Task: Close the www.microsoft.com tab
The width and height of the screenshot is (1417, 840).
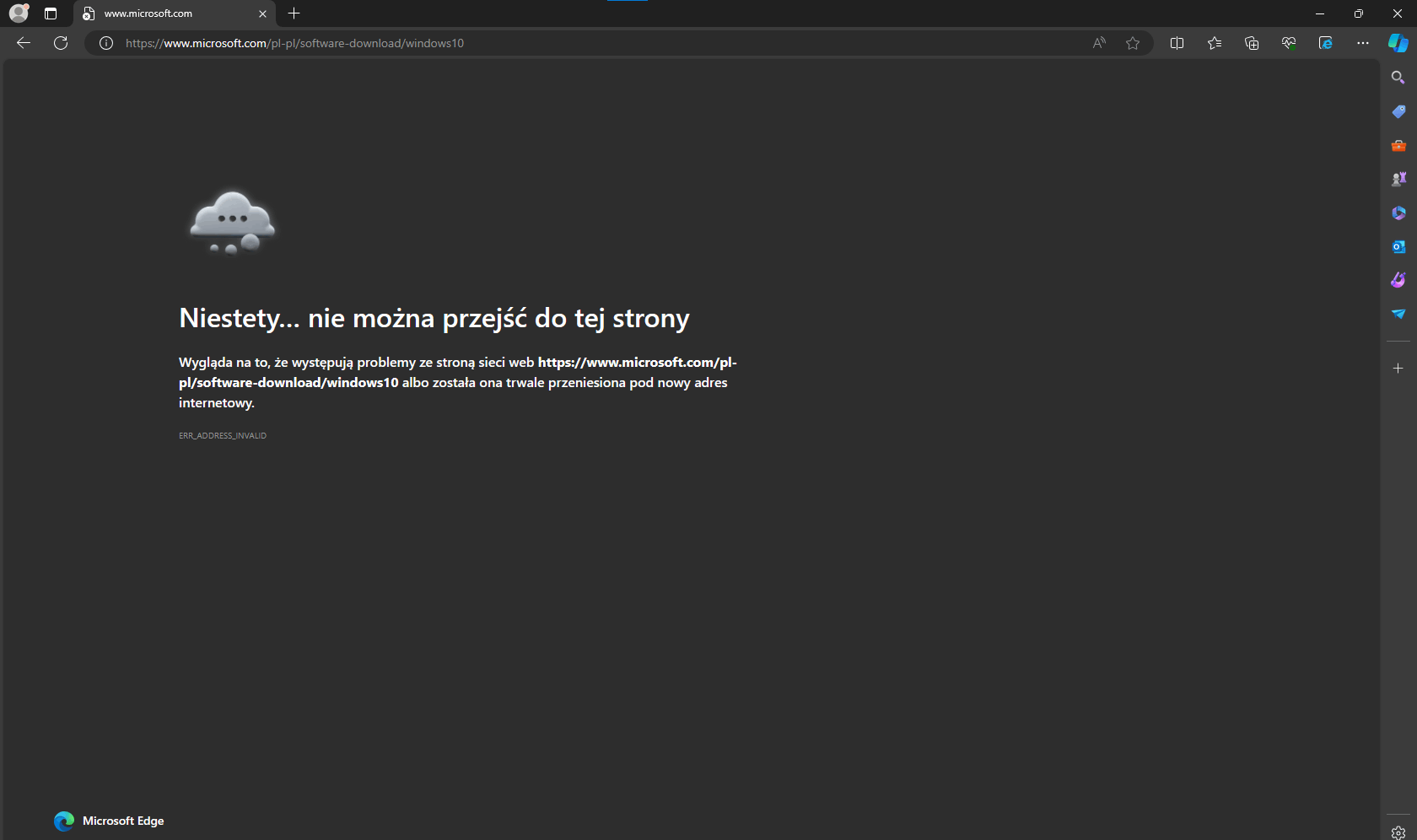Action: pyautogui.click(x=262, y=13)
